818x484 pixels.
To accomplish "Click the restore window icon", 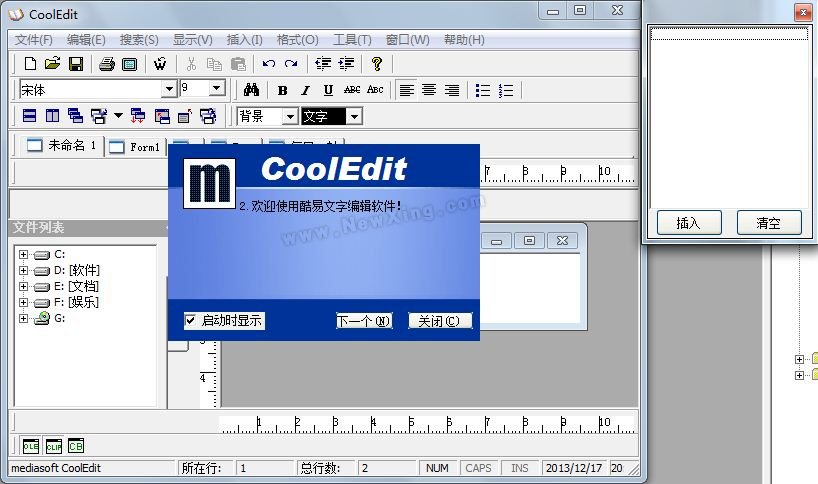I will [162, 116].
